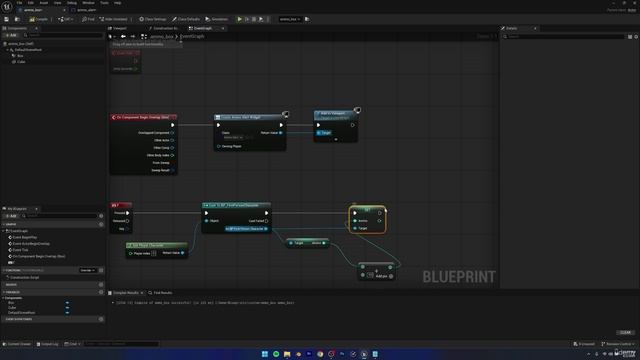The image size is (640, 360).
Task: Collapse the EventGraph tree entry
Action: coord(4,231)
